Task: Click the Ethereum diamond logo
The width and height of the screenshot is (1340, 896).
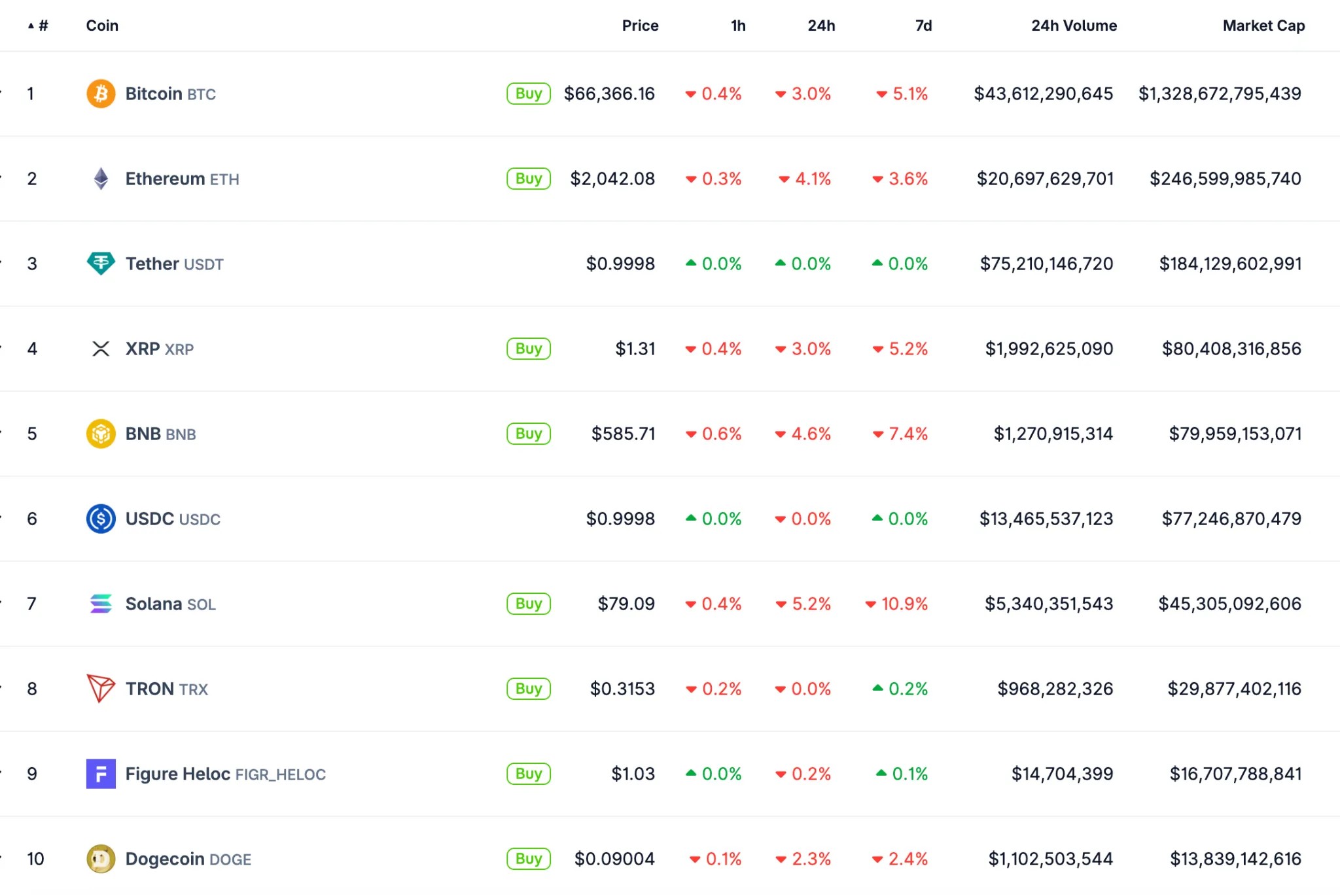Action: 101,179
